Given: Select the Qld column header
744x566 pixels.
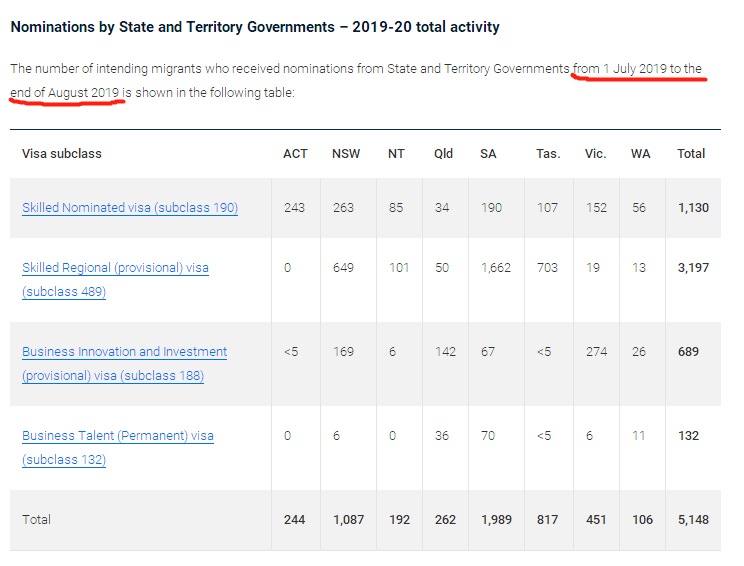Looking at the screenshot, I should pos(443,154).
